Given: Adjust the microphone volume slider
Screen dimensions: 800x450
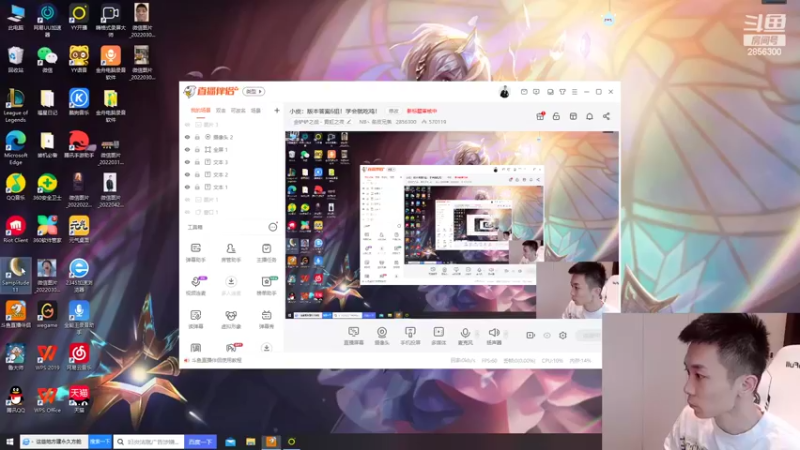Looking at the screenshot, I should tap(478, 335).
